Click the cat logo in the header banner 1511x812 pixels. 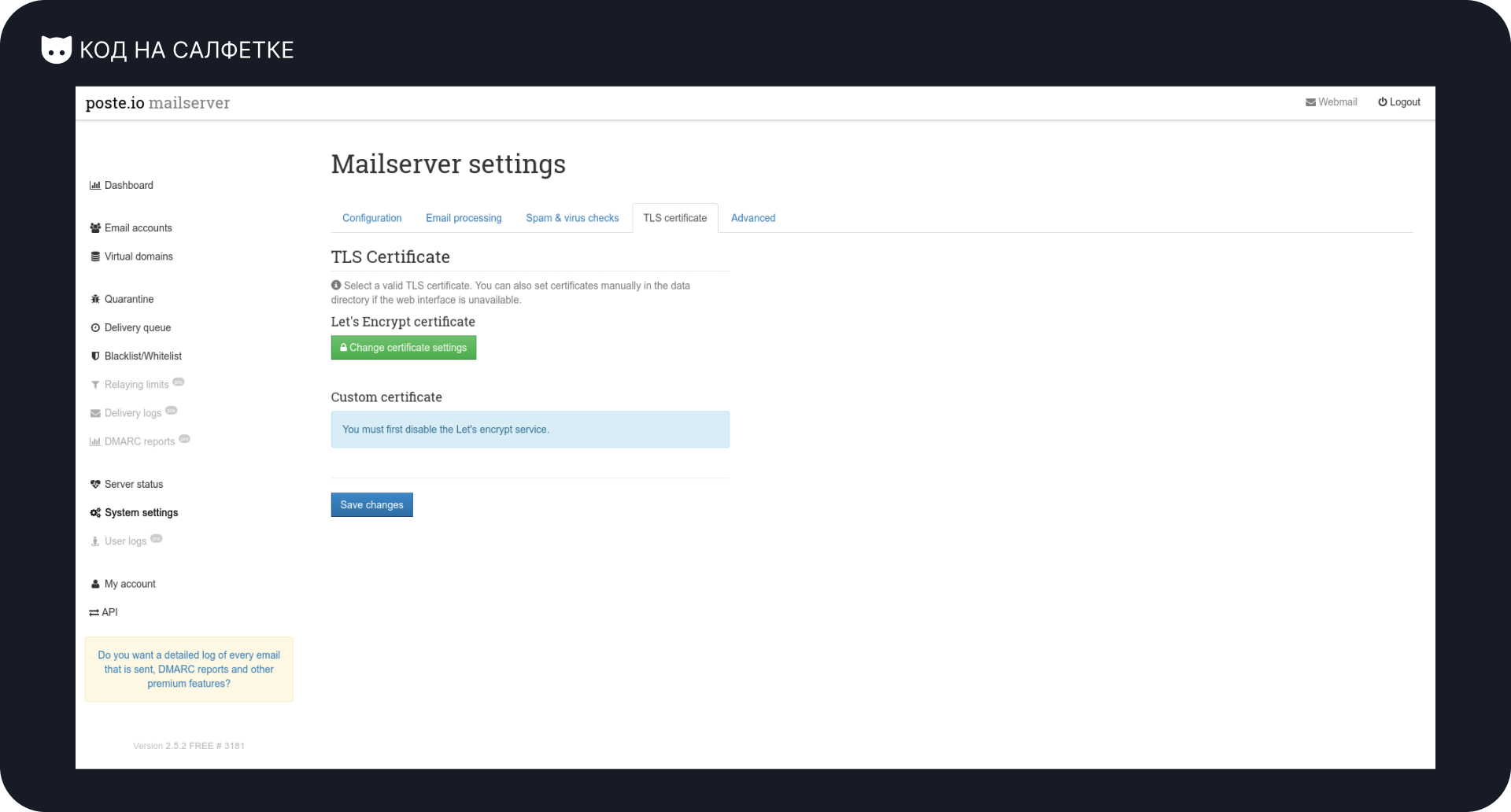57,50
